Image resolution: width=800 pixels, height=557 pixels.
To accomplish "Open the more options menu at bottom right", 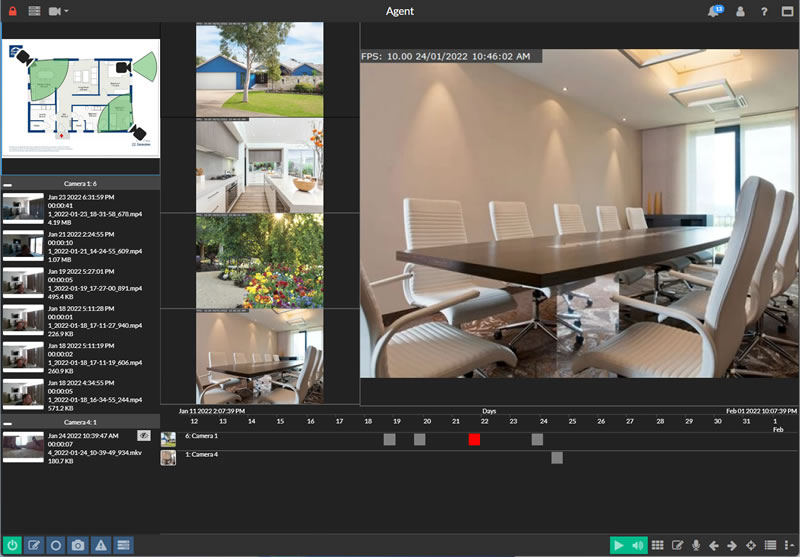I will (x=789, y=545).
